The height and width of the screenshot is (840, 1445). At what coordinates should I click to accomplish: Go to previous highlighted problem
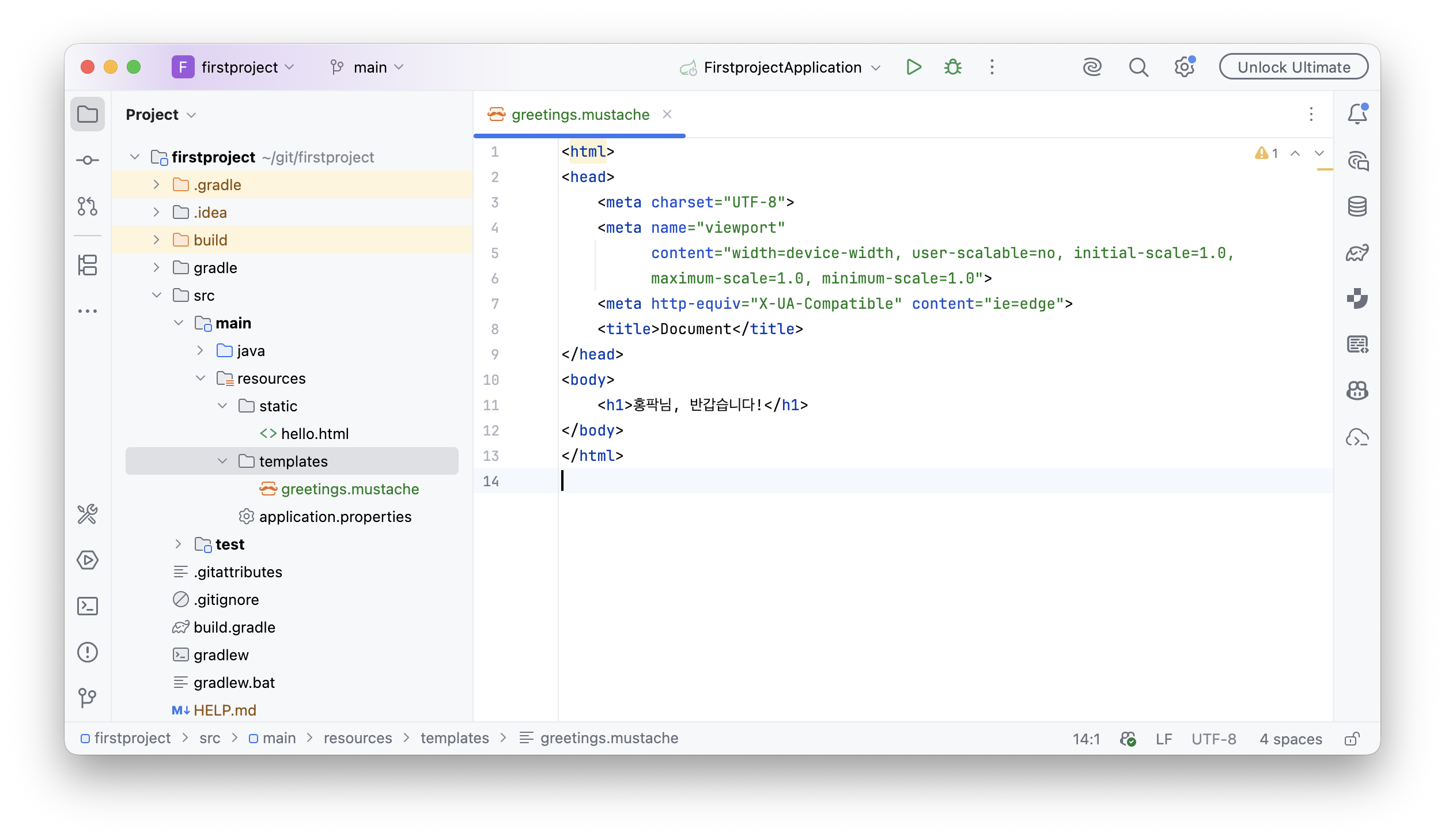[x=1296, y=153]
